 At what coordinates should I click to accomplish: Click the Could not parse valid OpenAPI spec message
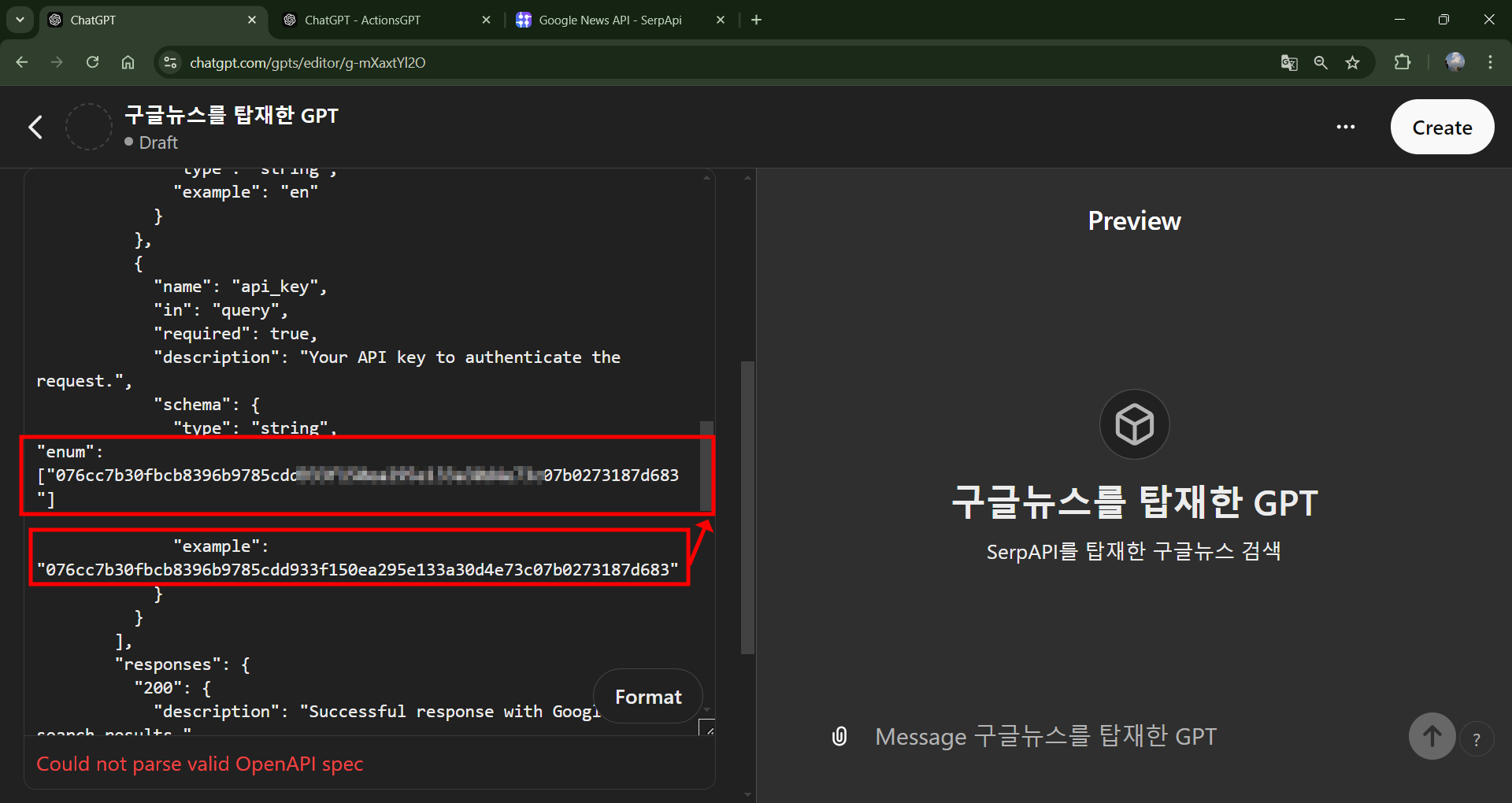(200, 764)
